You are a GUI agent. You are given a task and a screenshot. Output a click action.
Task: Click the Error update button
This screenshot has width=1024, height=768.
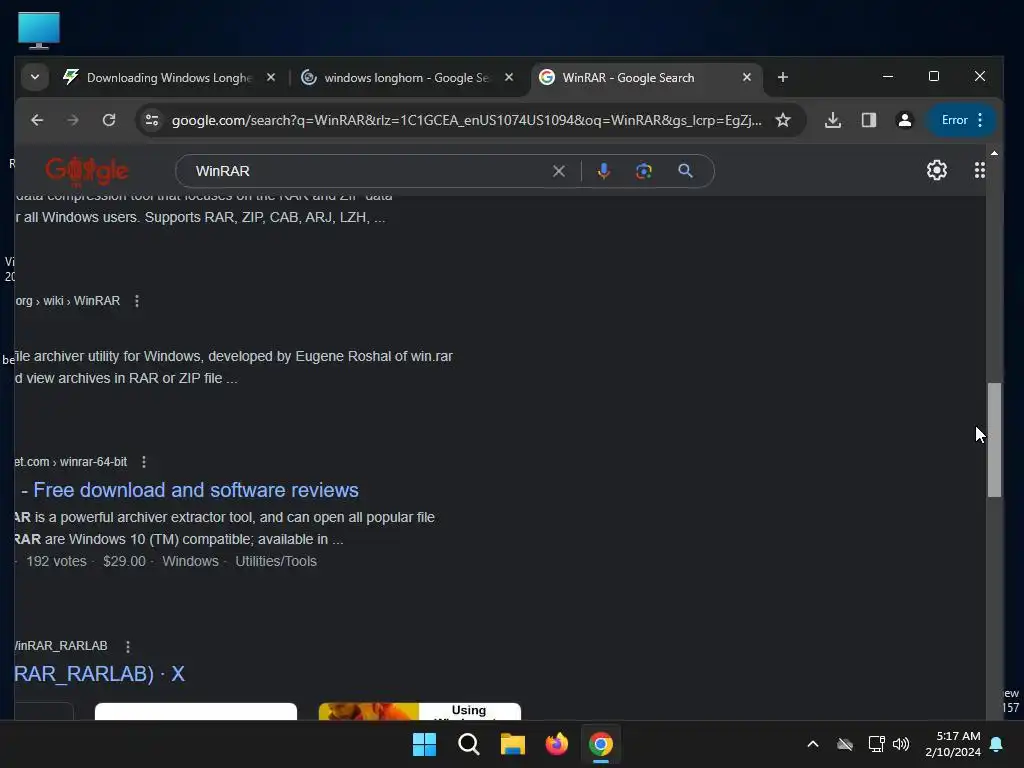[x=961, y=120]
